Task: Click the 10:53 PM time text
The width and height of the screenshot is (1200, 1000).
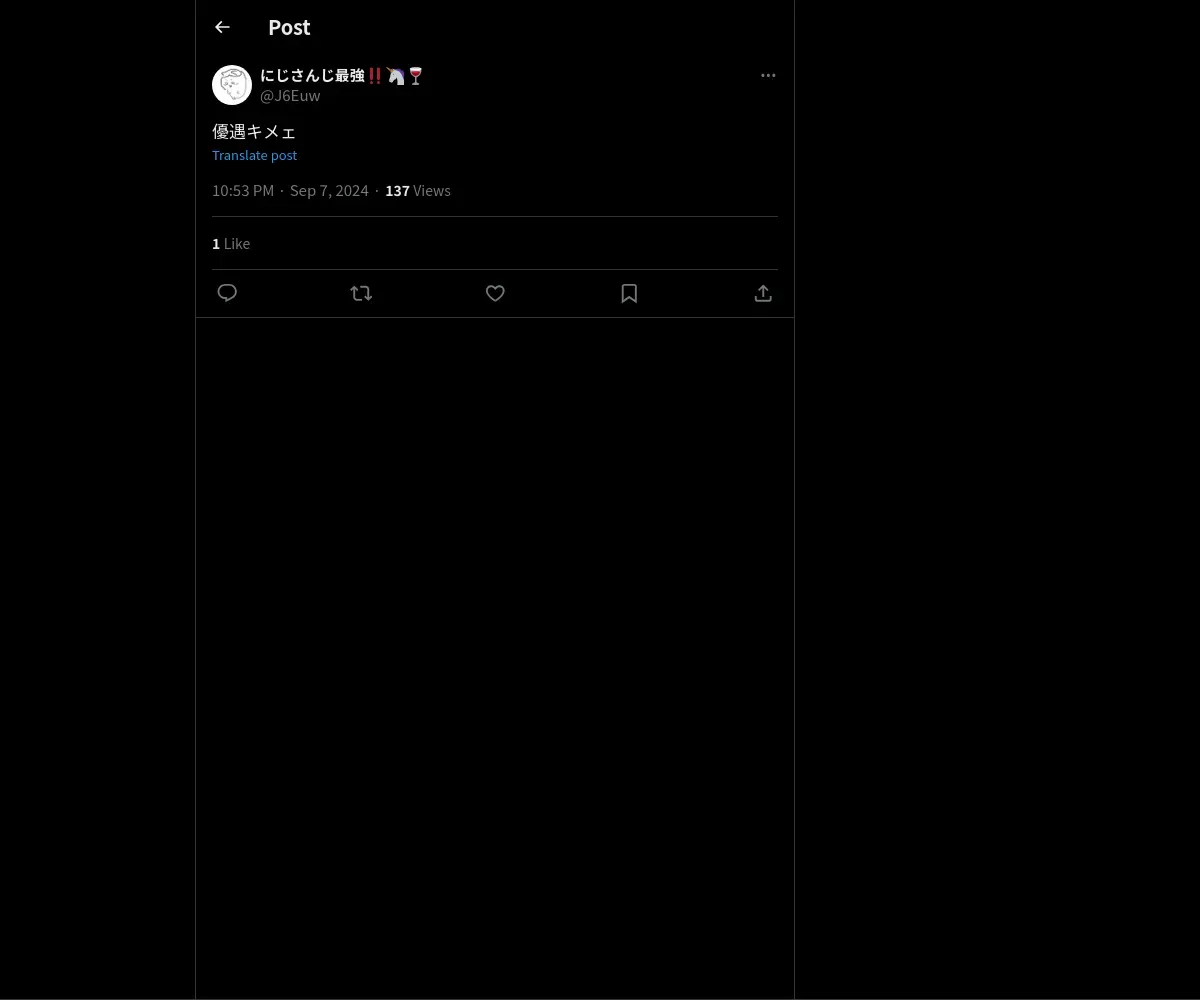Action: coord(243,190)
